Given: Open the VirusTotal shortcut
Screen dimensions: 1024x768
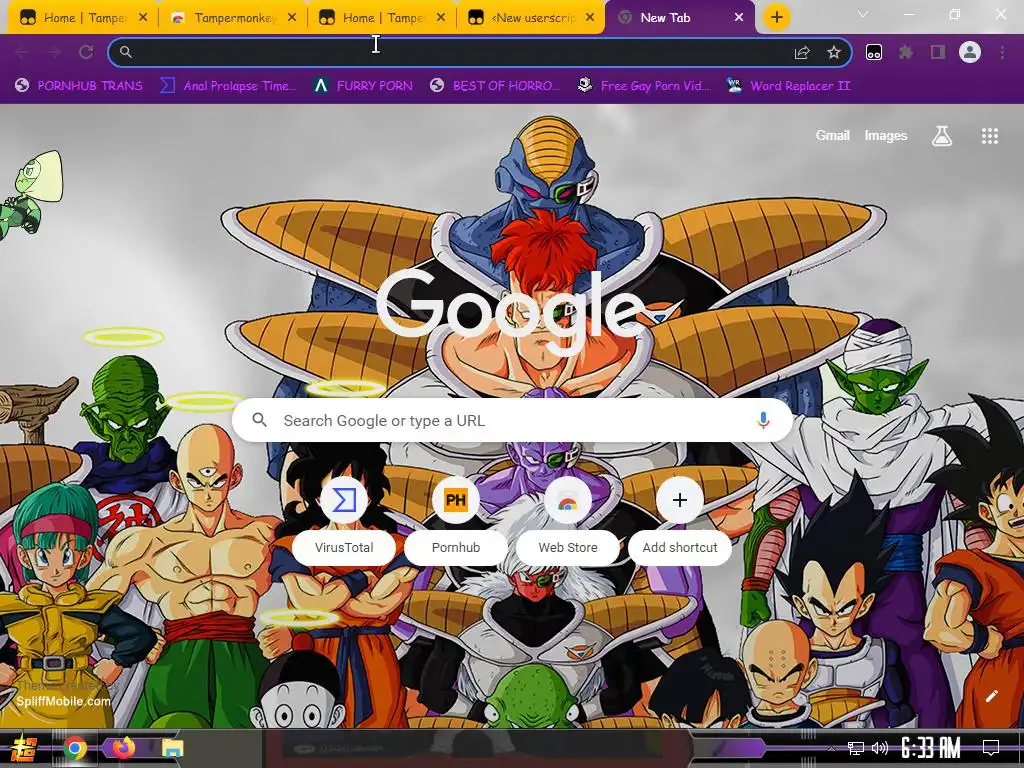Looking at the screenshot, I should click(344, 518).
